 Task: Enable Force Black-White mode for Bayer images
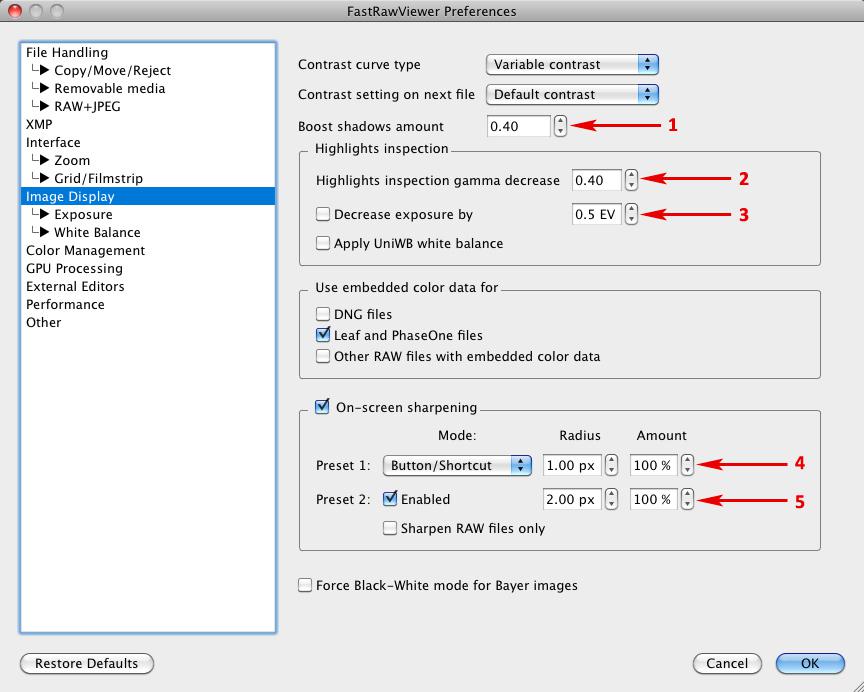click(x=305, y=585)
